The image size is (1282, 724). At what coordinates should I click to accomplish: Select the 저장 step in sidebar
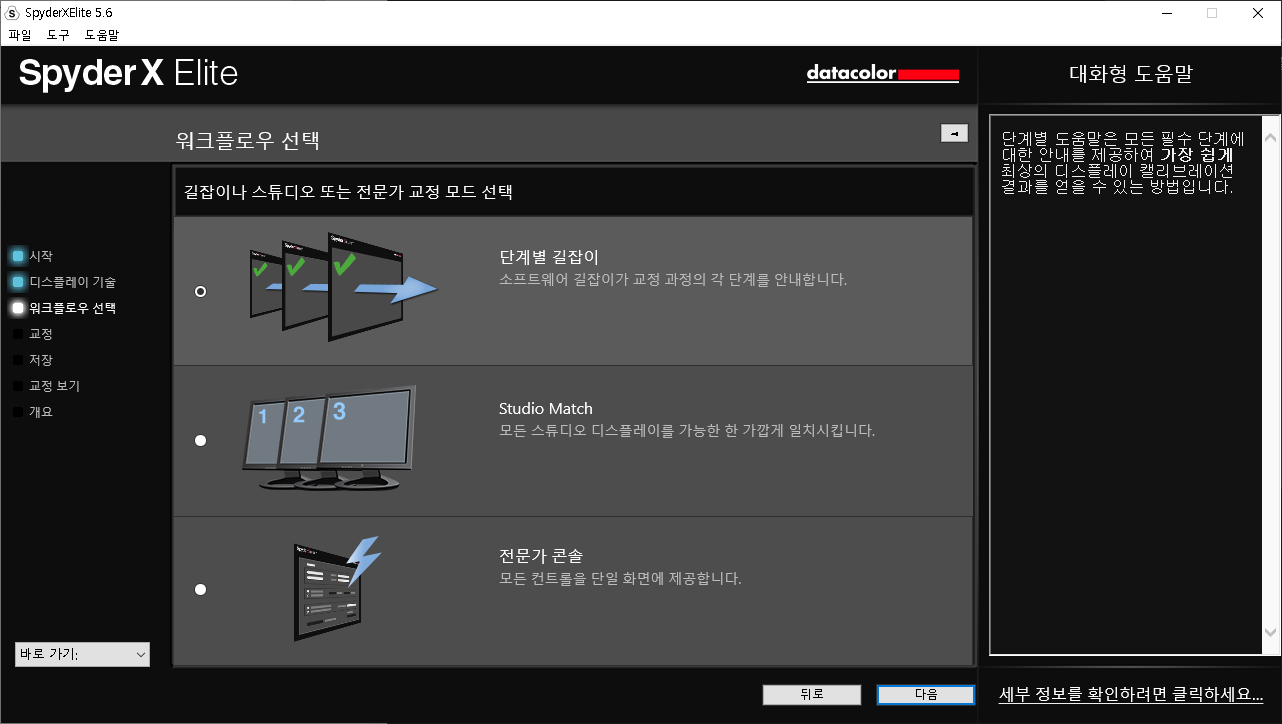41,360
